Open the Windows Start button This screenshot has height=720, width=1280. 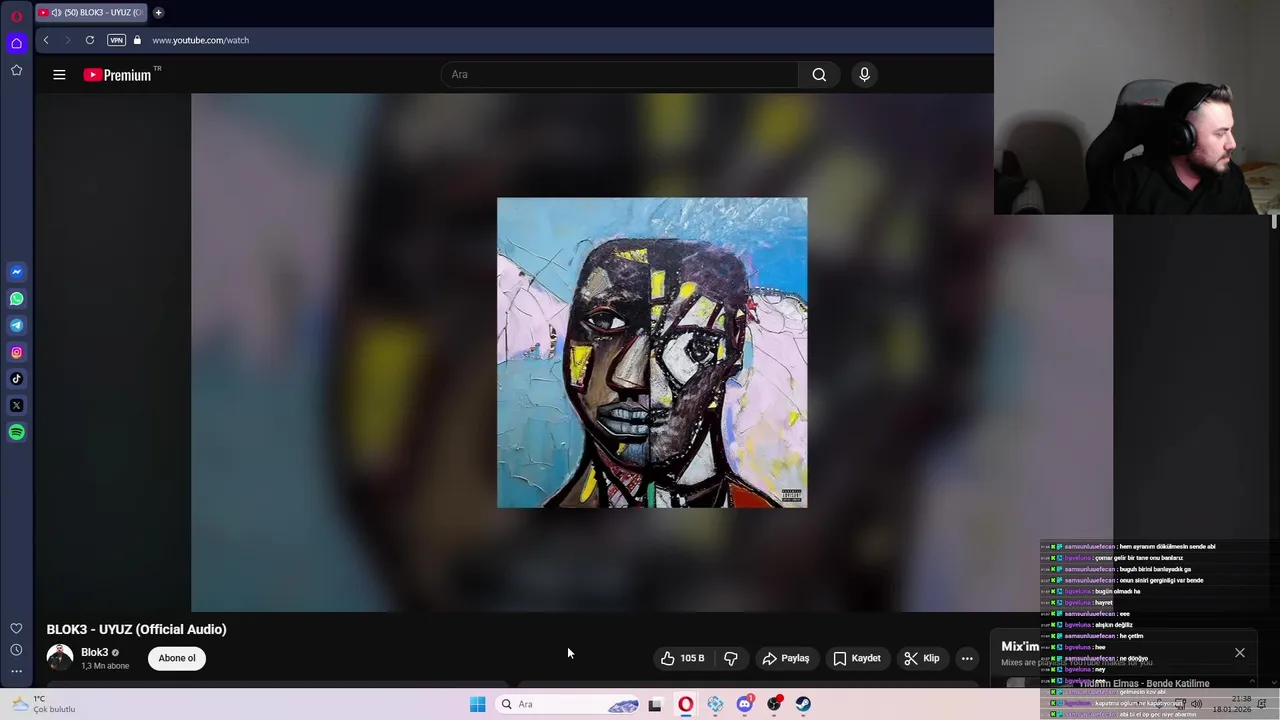tap(478, 704)
